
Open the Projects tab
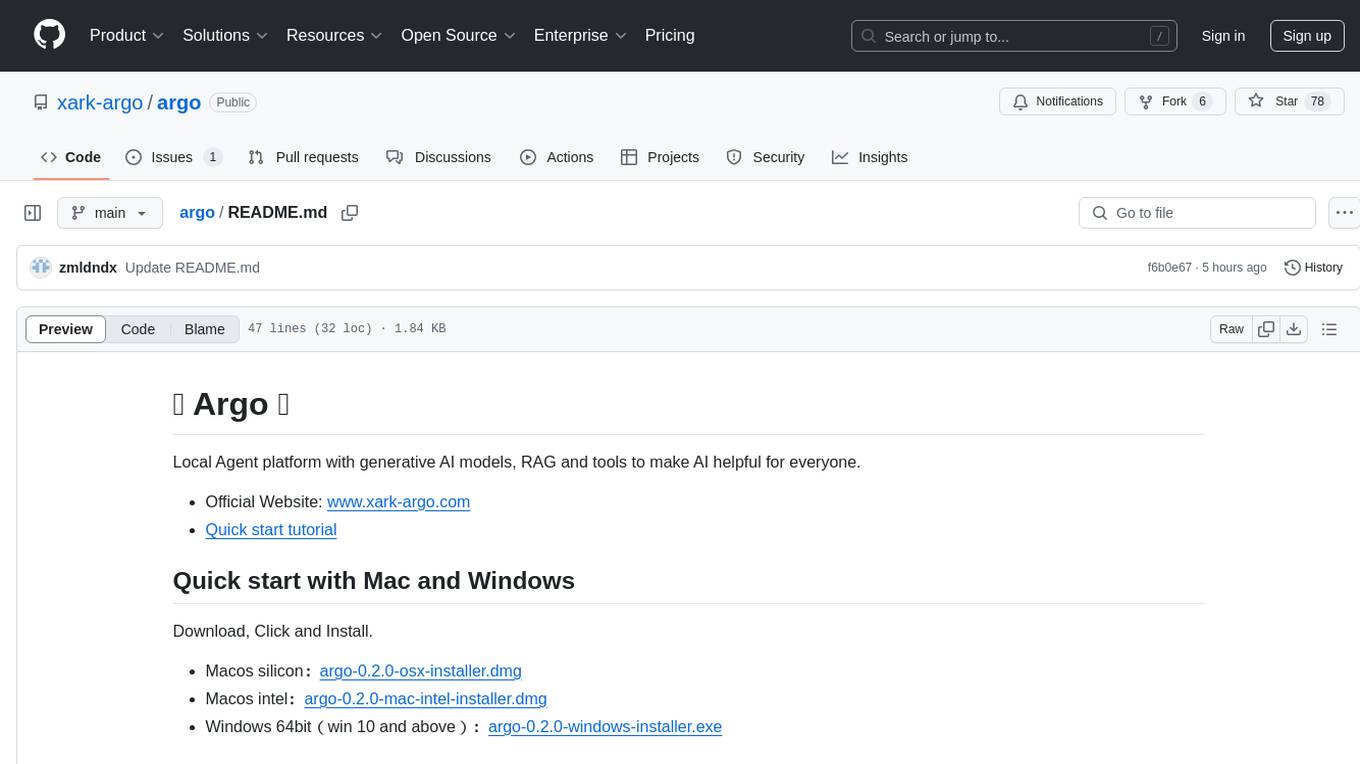[x=660, y=157]
